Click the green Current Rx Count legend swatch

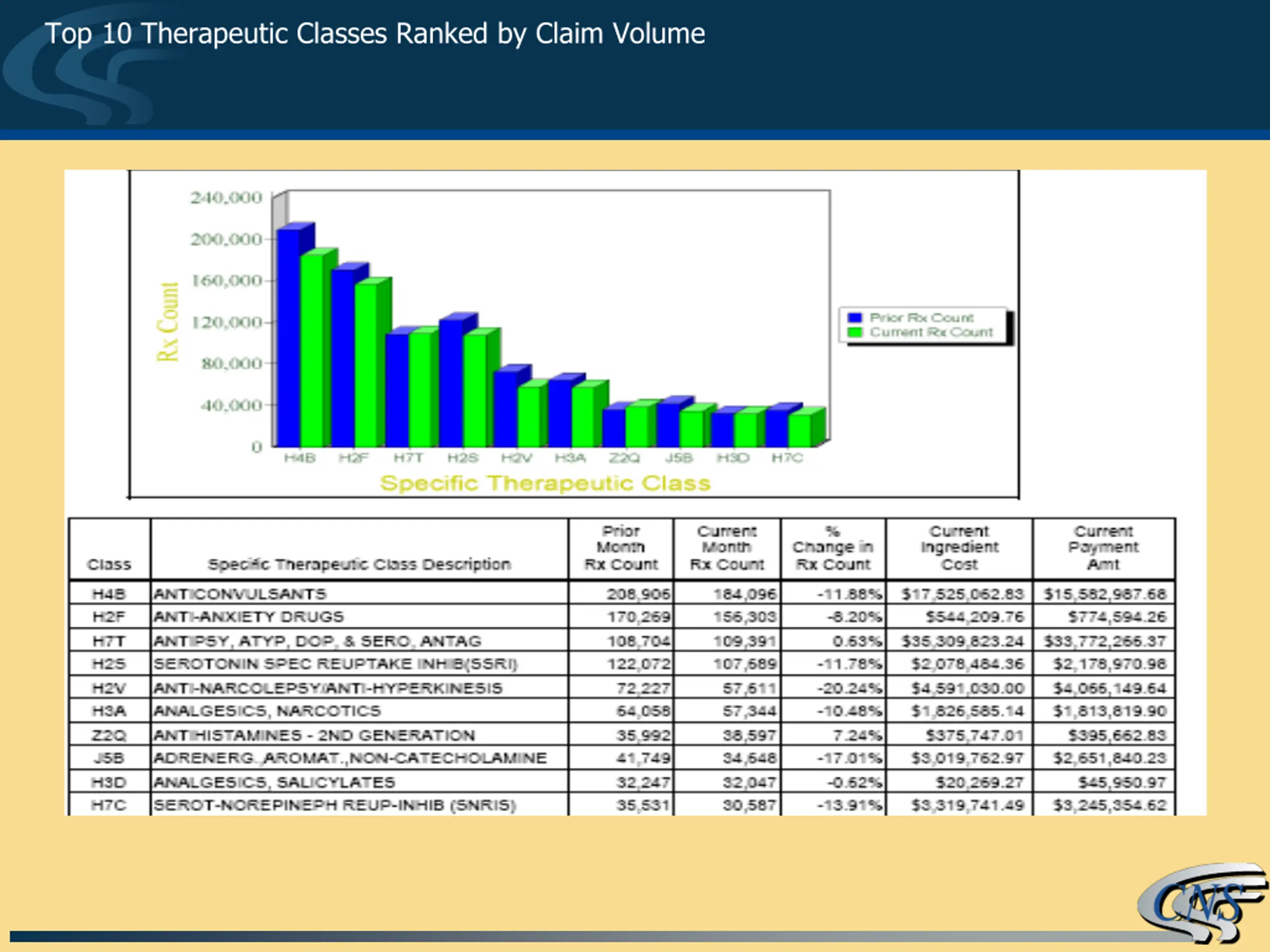855,332
